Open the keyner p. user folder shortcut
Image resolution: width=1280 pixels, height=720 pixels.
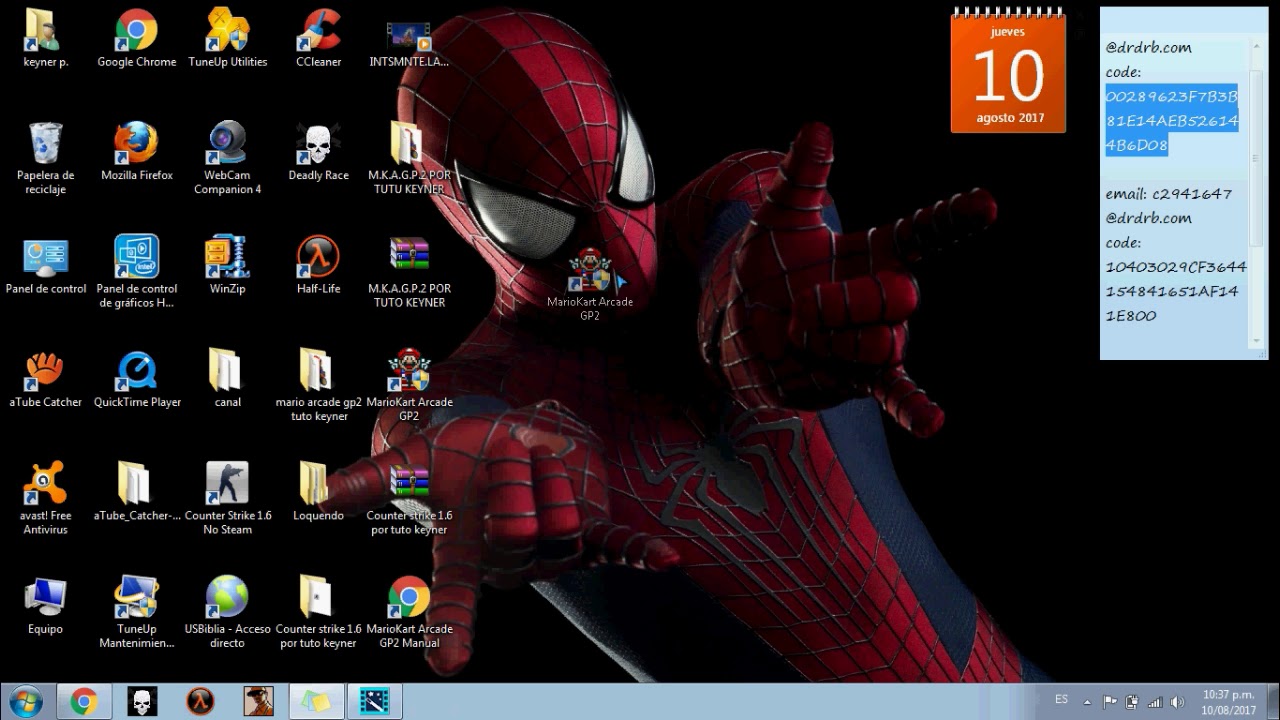pyautogui.click(x=45, y=39)
